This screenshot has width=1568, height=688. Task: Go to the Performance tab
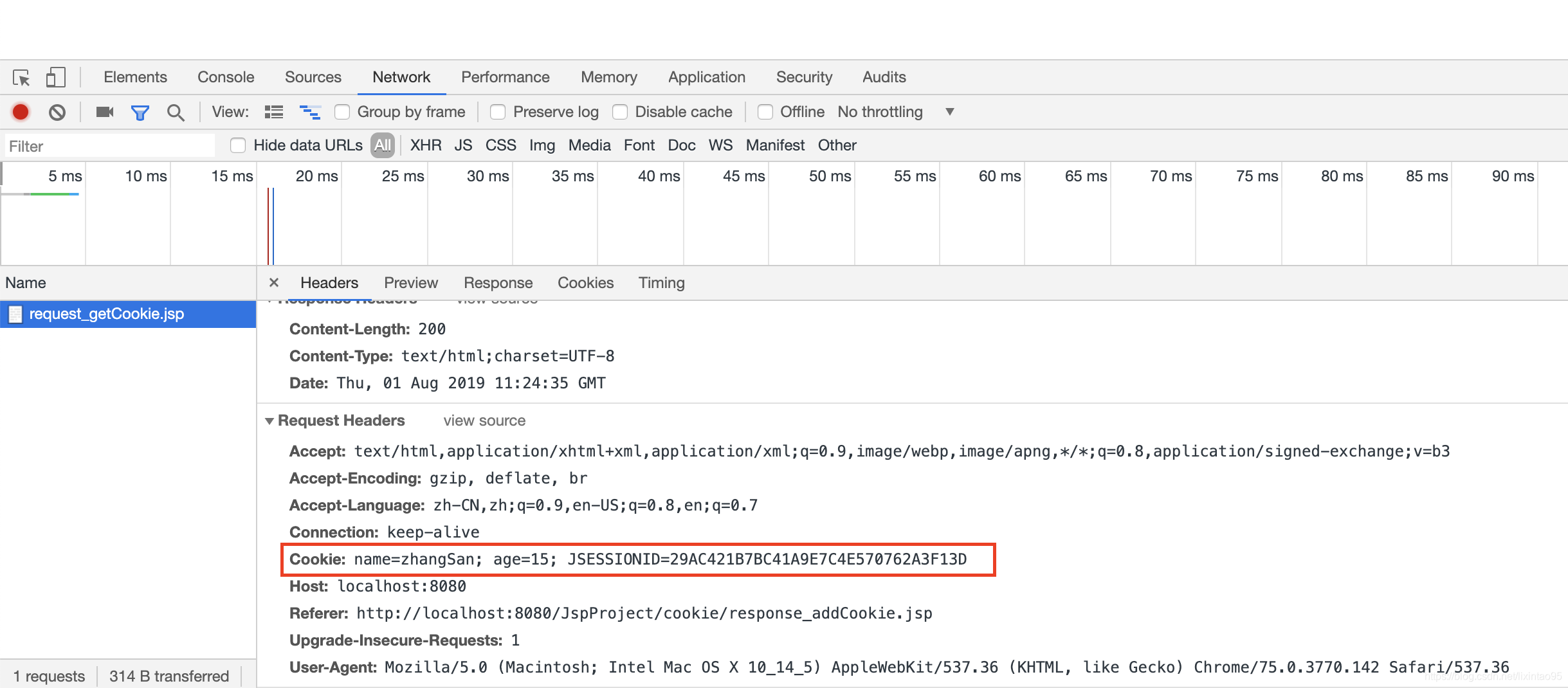pos(506,77)
